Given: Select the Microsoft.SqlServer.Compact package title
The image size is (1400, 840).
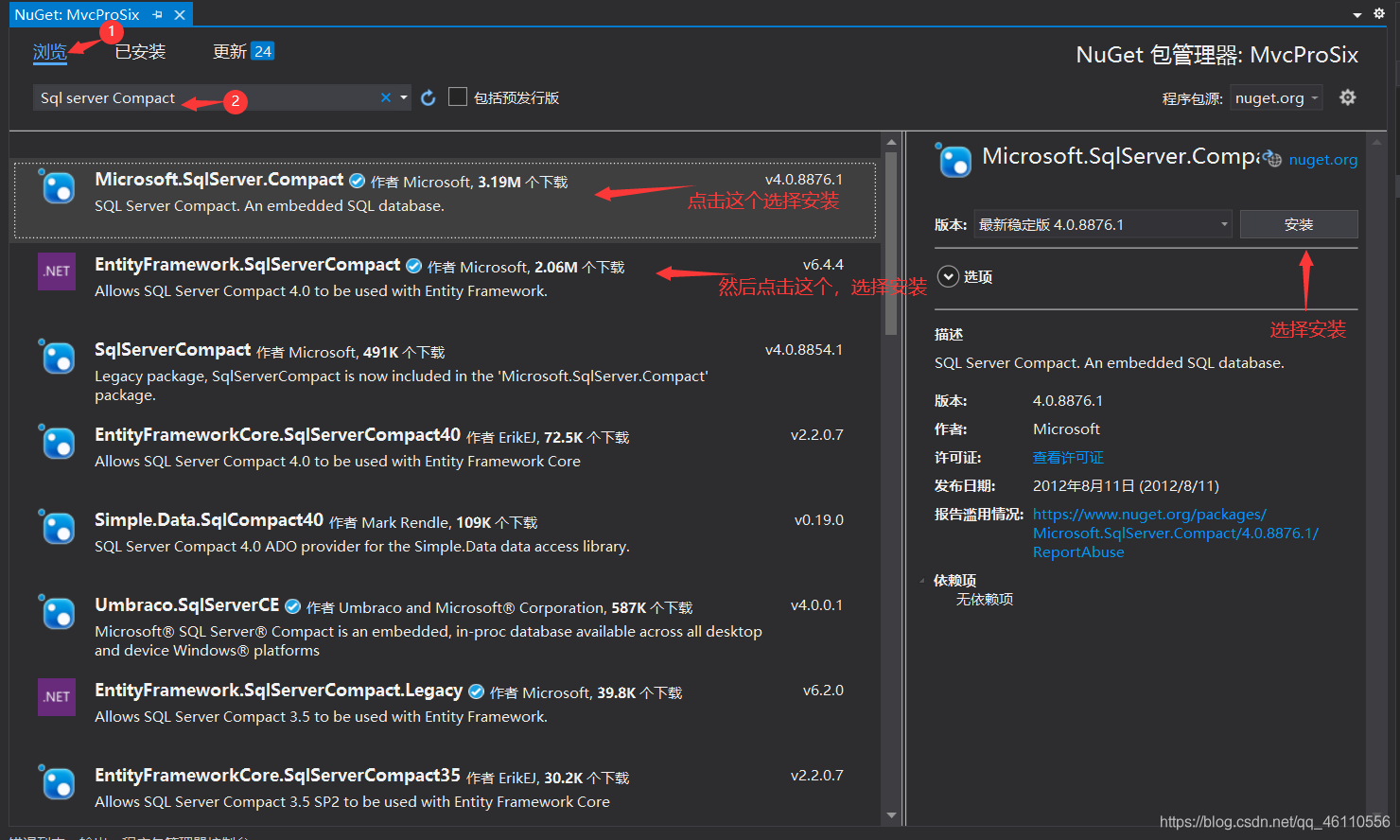Looking at the screenshot, I should [219, 180].
